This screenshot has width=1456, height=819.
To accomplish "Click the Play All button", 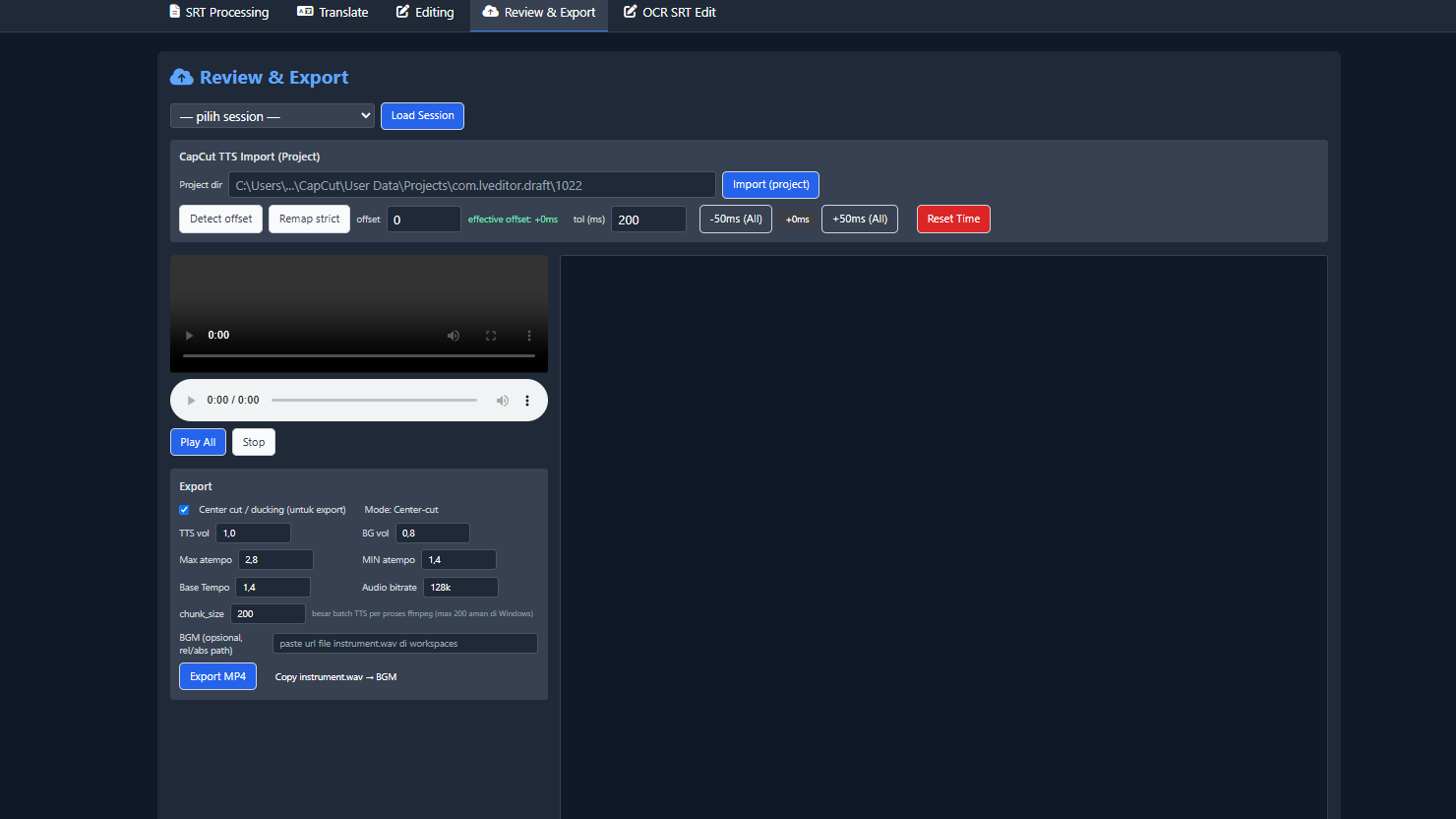I will pos(198,442).
